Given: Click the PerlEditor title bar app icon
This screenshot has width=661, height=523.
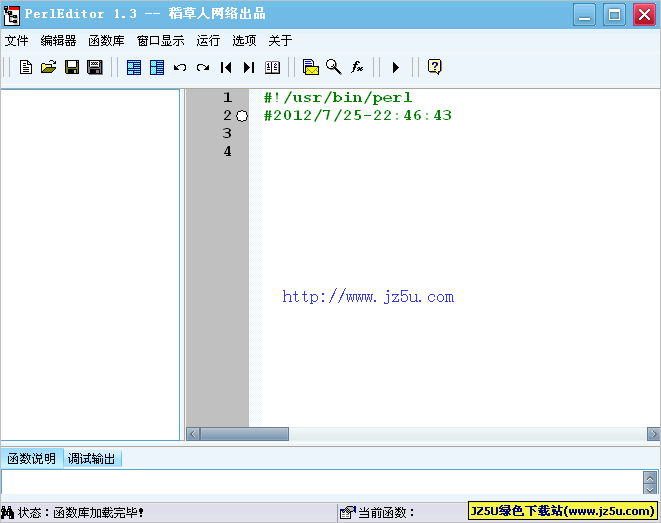Looking at the screenshot, I should [x=11, y=15].
